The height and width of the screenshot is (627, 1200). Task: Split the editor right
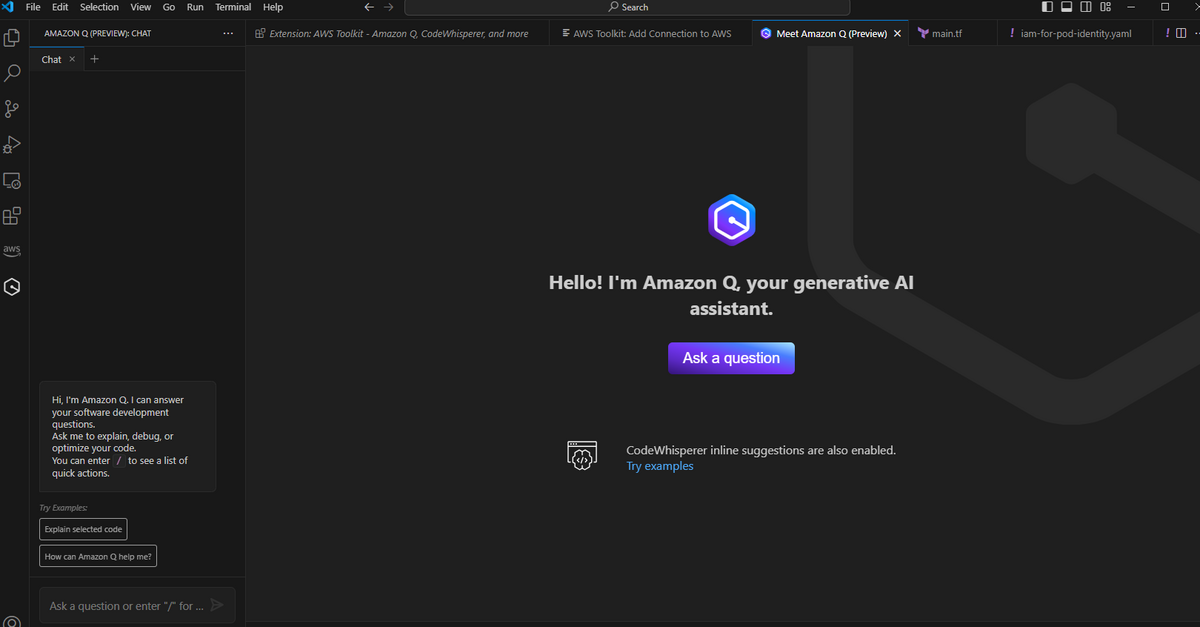click(x=1181, y=33)
